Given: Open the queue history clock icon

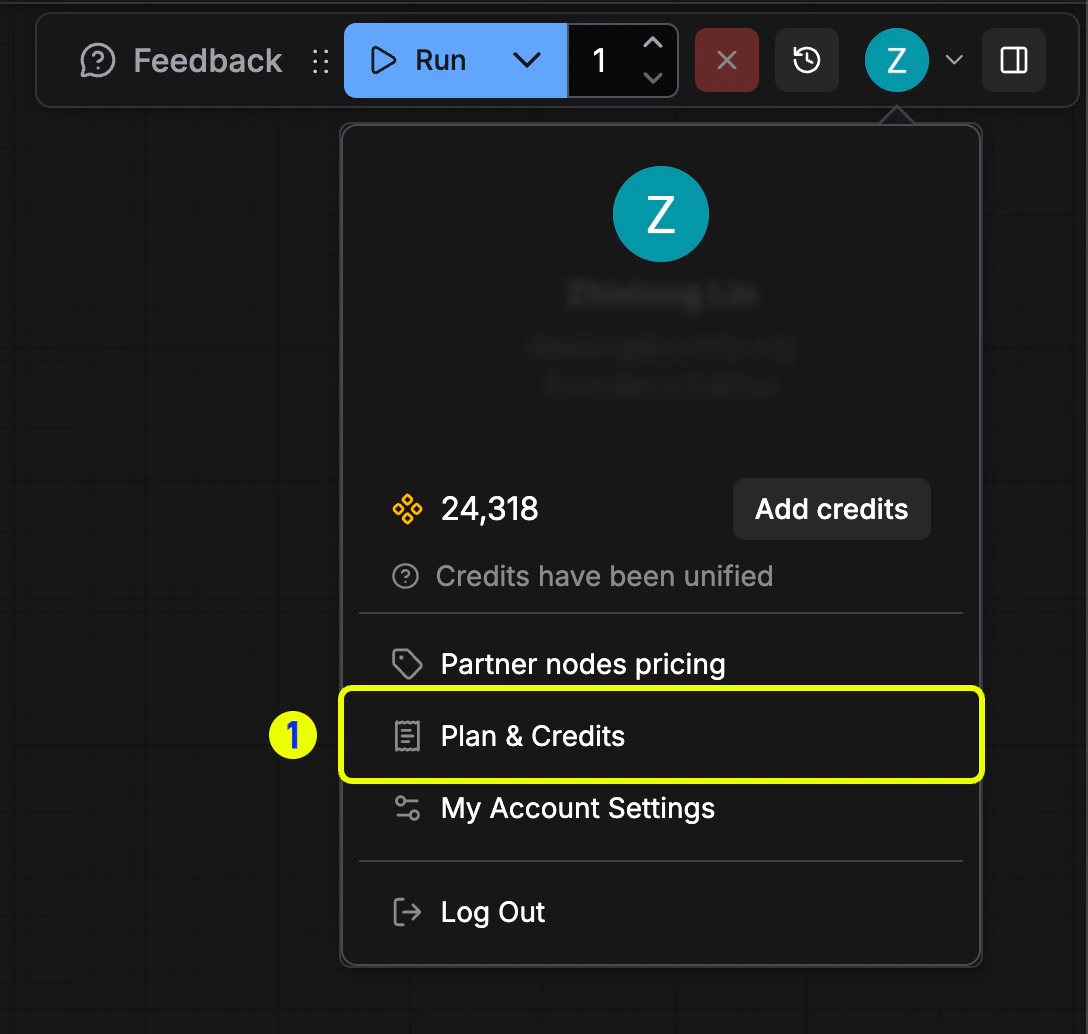Looking at the screenshot, I should click(x=807, y=60).
